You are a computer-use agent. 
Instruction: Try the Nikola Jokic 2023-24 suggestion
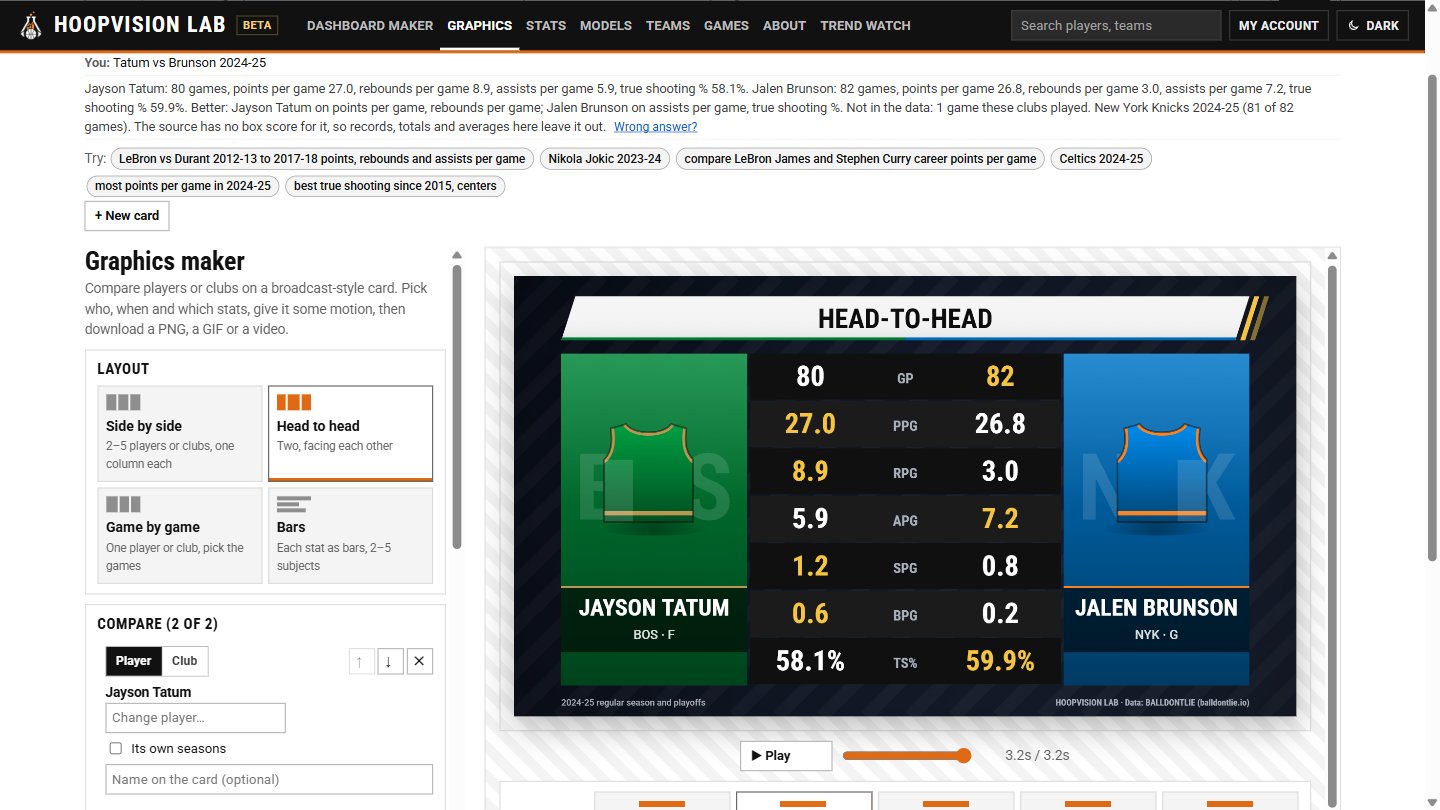[605, 158]
